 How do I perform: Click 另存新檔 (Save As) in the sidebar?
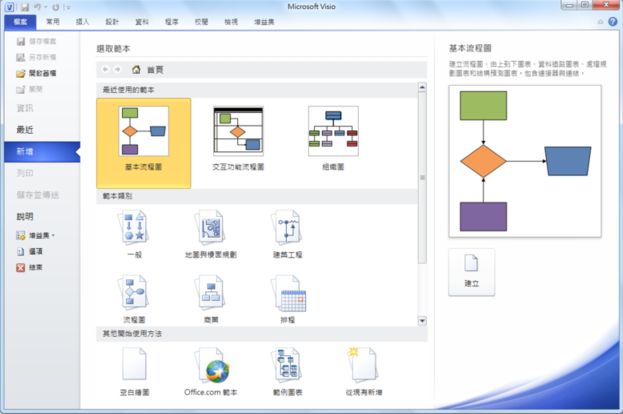click(x=37, y=57)
